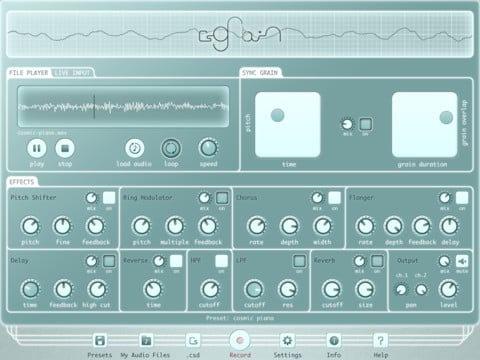The image size is (480, 360).
Task: Open My Audio Files folder icon
Action: point(146,341)
